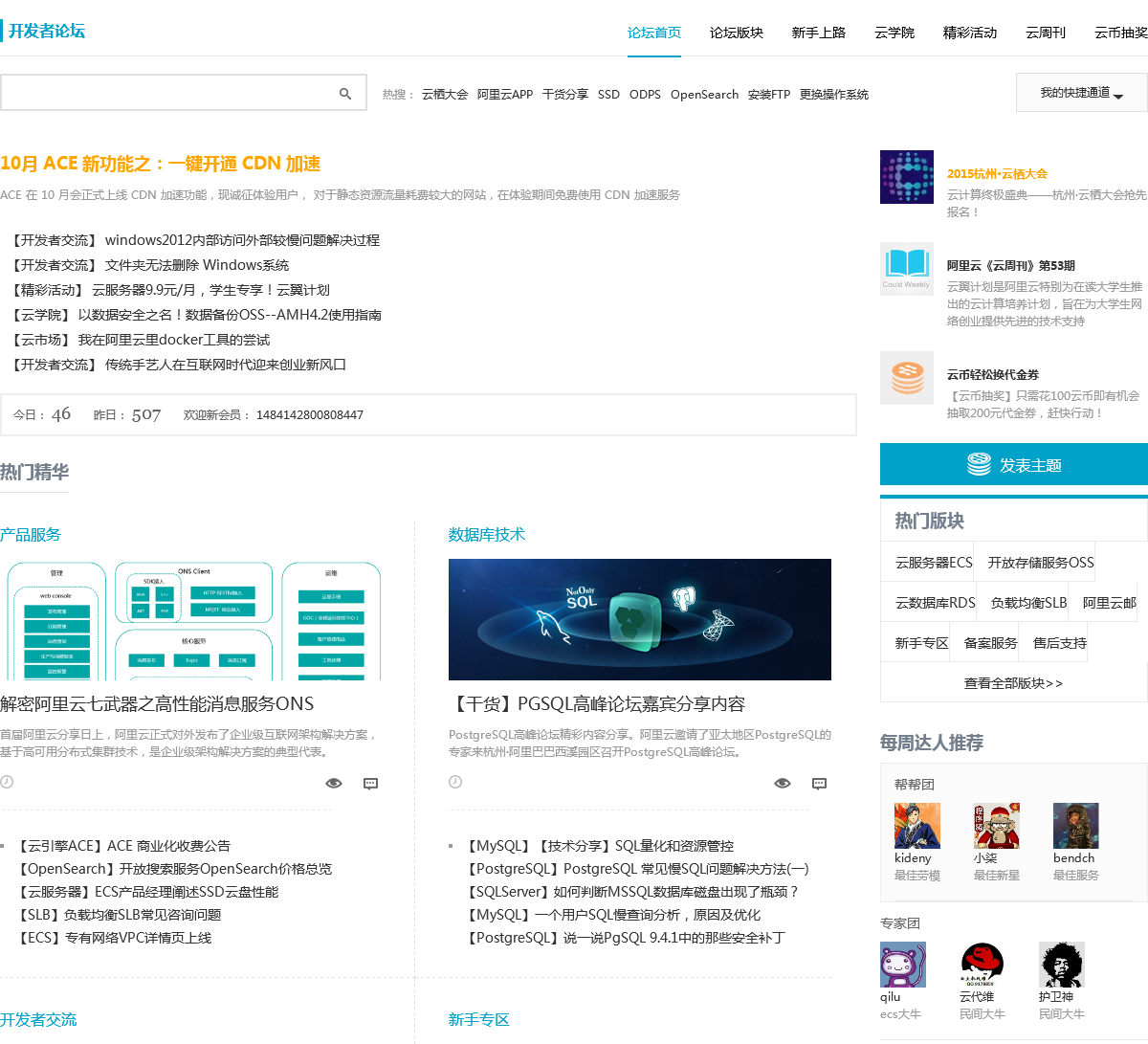Image resolution: width=1148 pixels, height=1044 pixels.
Task: Click qilu's avatar
Action: pyautogui.click(x=903, y=965)
